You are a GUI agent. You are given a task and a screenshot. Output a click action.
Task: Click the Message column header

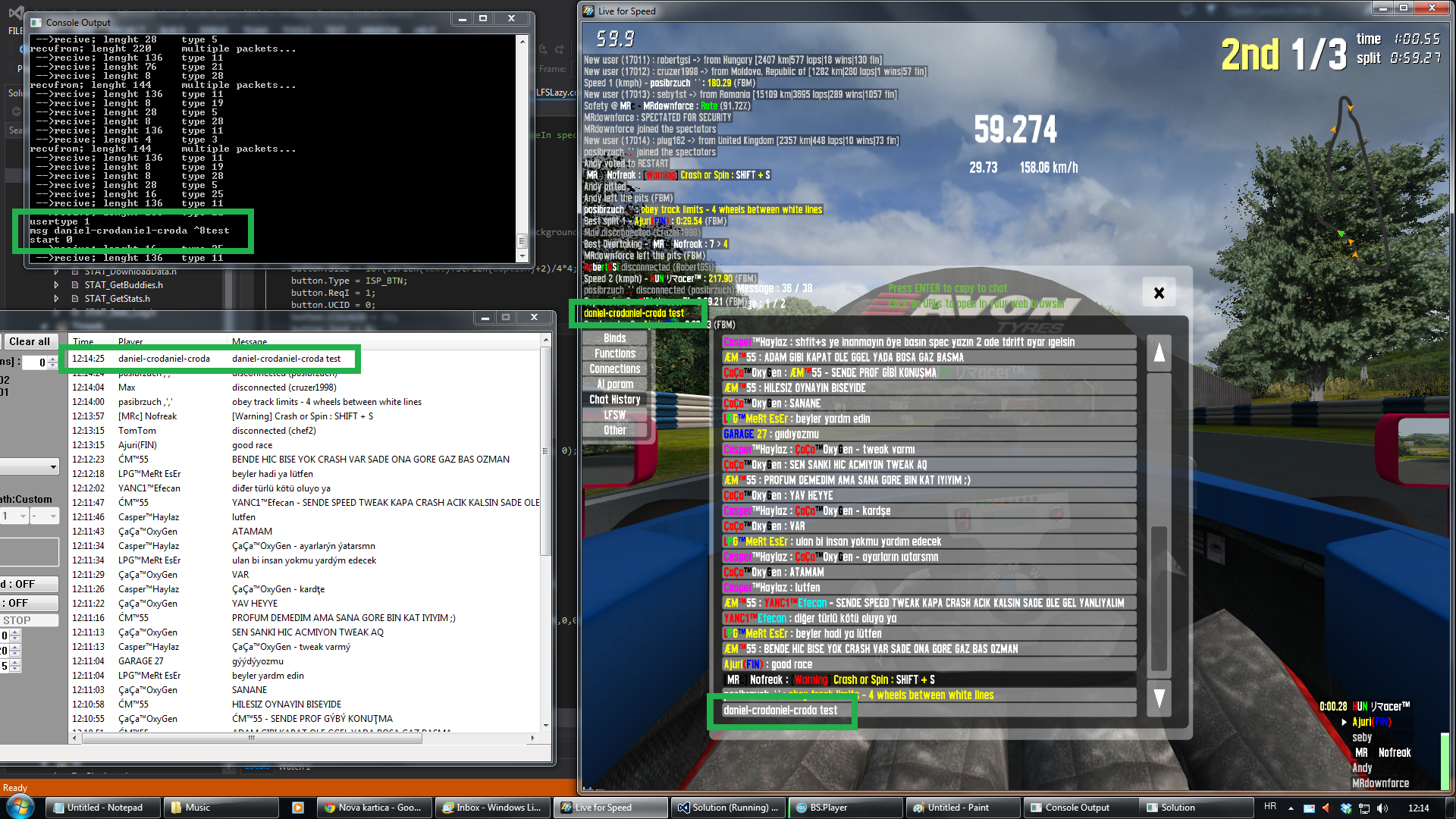pyautogui.click(x=249, y=342)
